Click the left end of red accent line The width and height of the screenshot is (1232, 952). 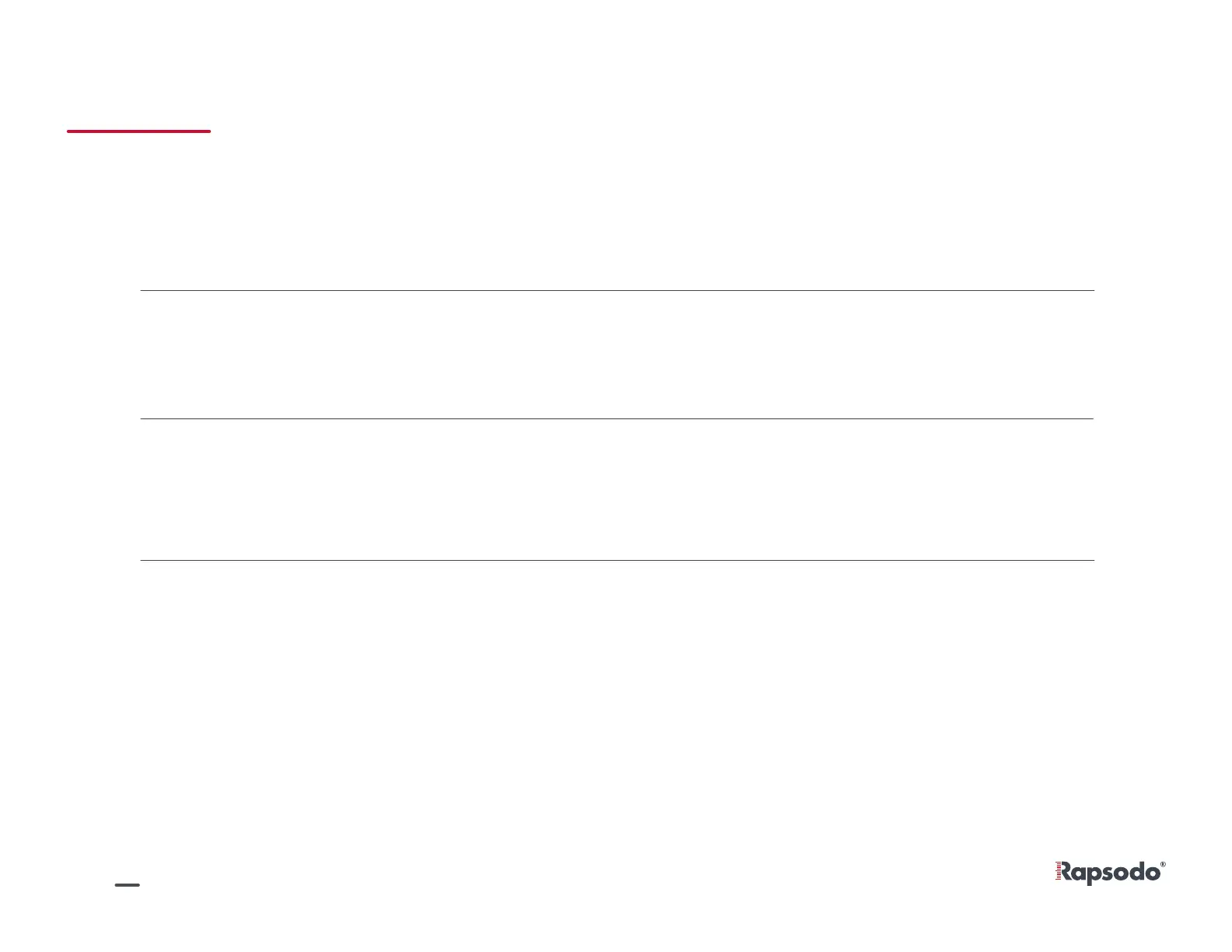pyautogui.click(x=69, y=131)
